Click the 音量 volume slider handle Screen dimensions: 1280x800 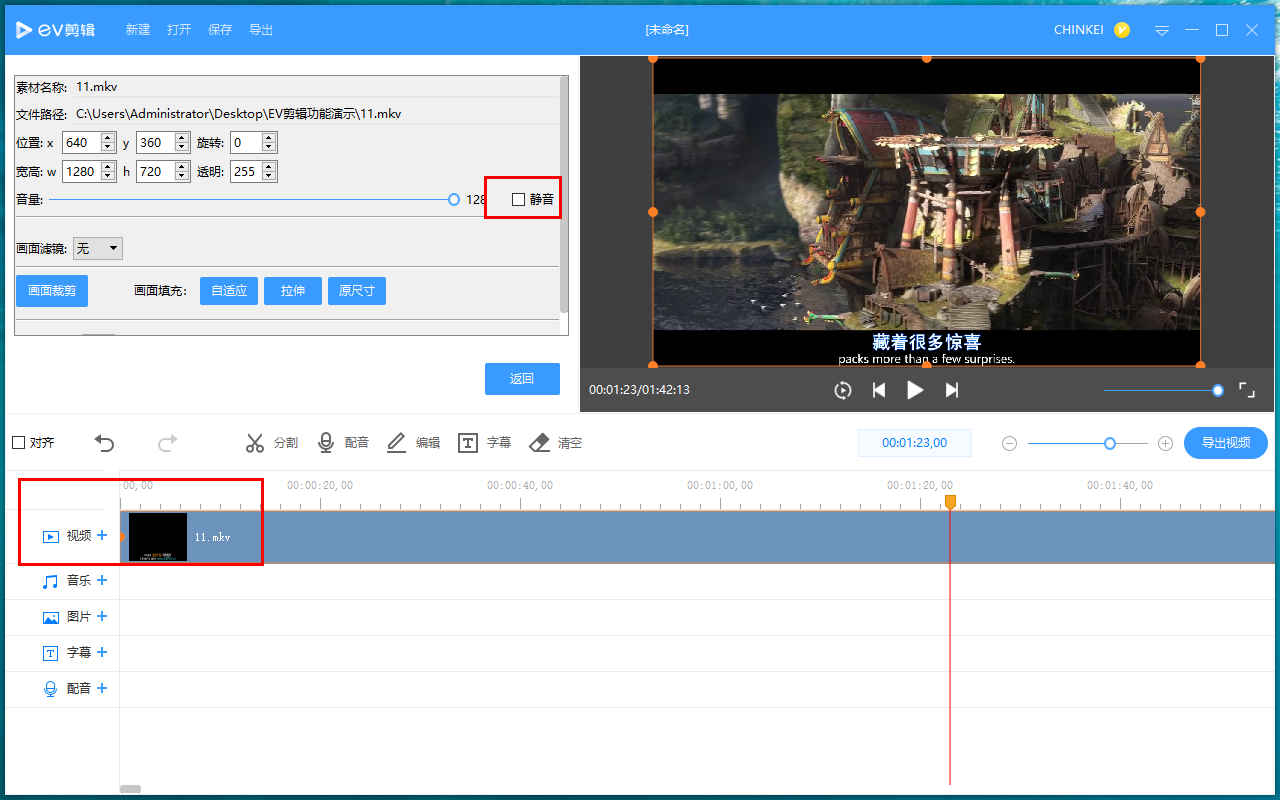[x=454, y=200]
